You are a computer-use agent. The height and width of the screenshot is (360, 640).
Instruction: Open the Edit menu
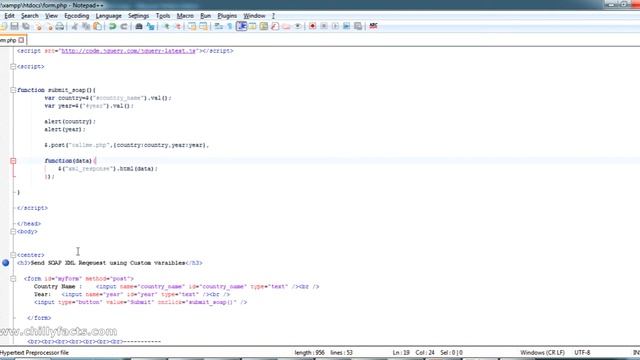9,16
